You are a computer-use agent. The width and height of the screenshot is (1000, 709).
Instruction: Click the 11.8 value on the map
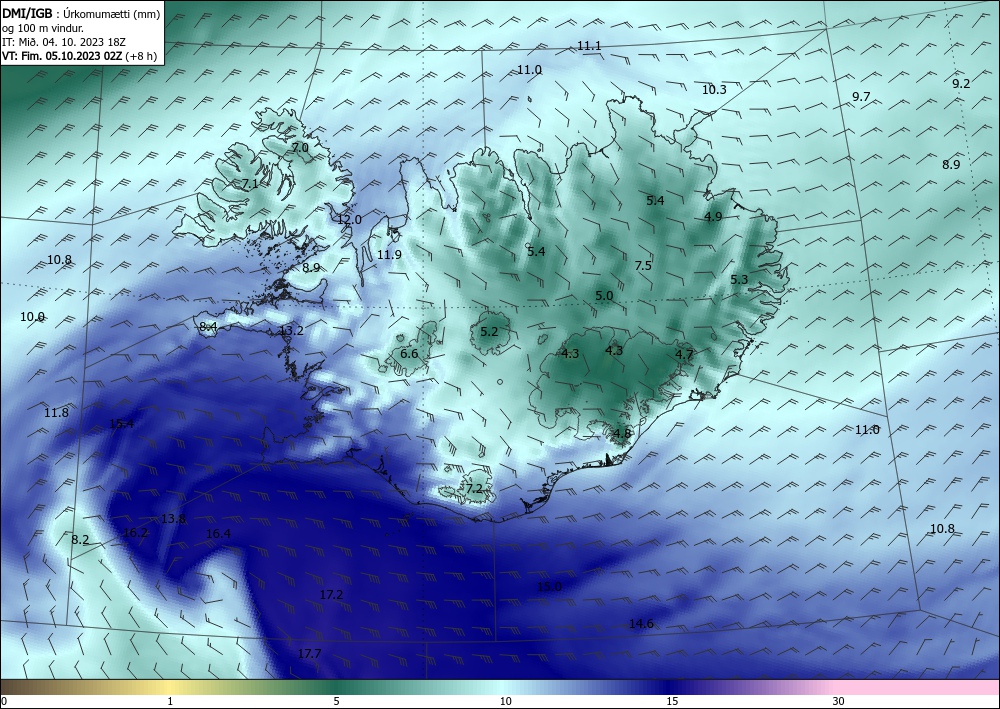pos(56,413)
